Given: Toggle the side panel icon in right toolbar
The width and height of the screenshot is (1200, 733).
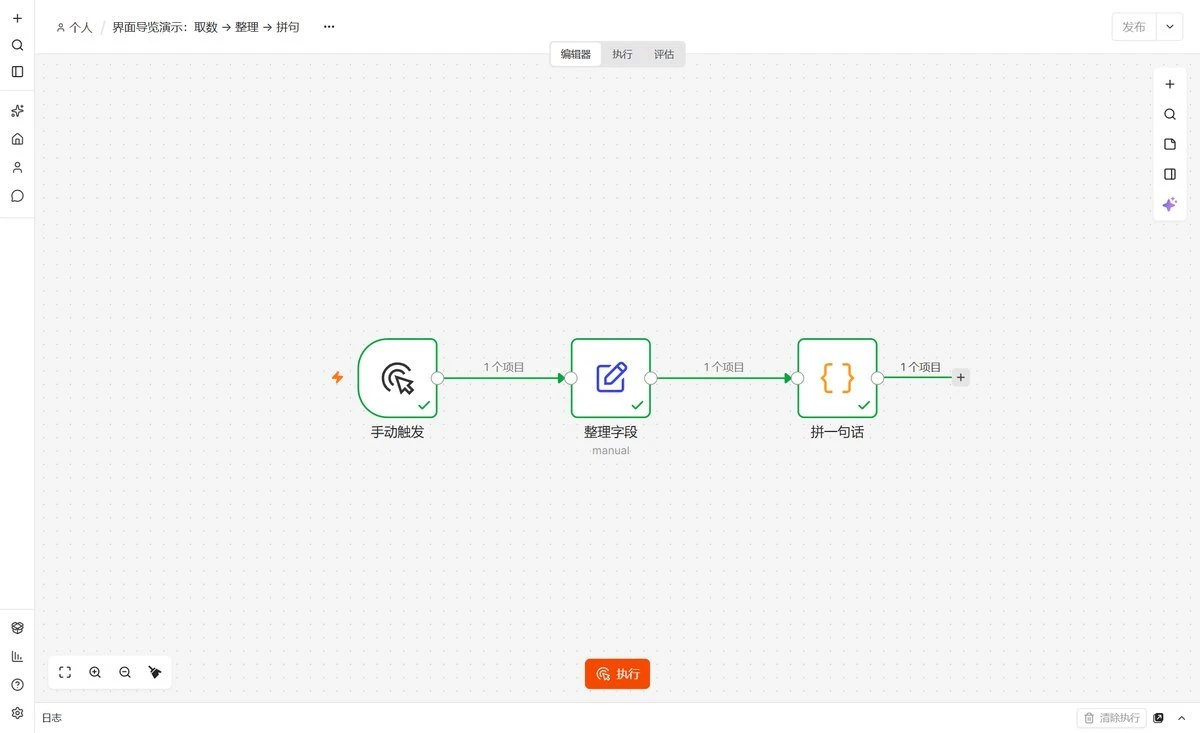Looking at the screenshot, I should pyautogui.click(x=1170, y=174).
